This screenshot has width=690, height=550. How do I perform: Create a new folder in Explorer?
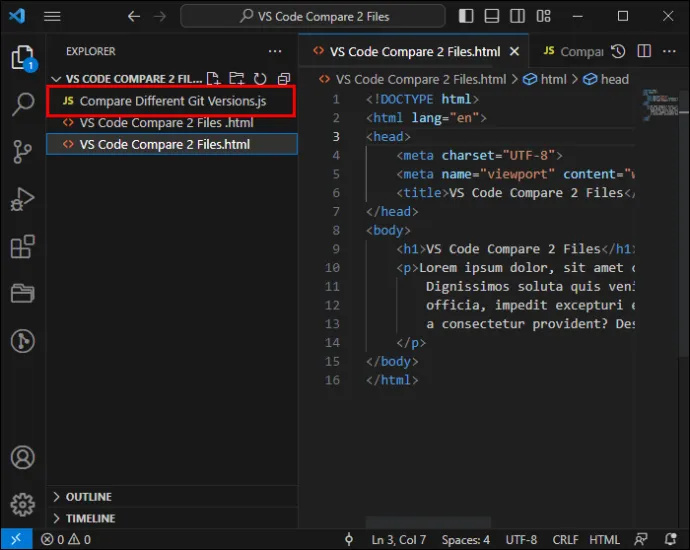coord(237,79)
